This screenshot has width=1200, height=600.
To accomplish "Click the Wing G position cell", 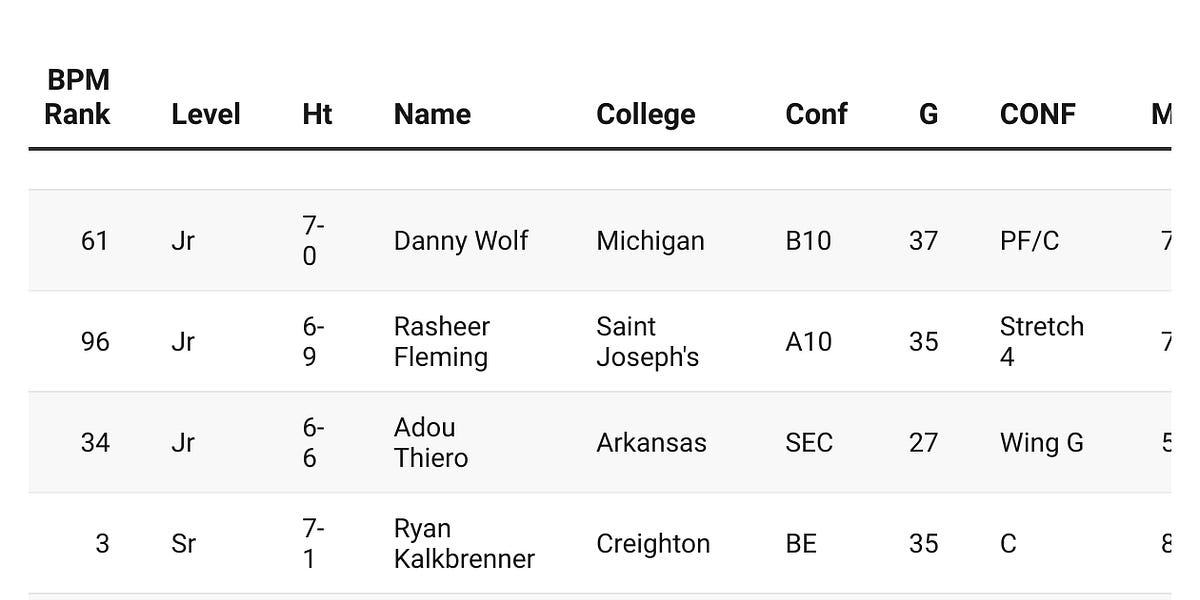I will click(x=1042, y=442).
